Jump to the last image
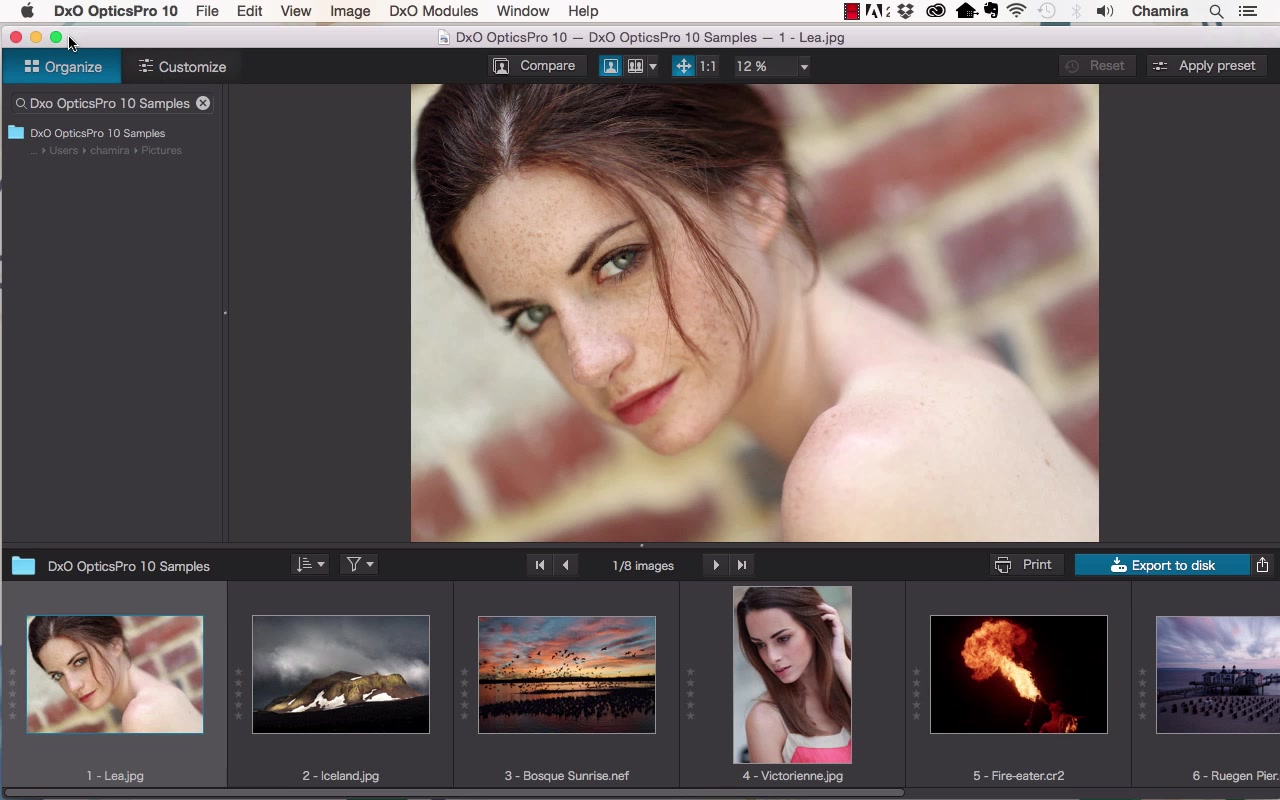This screenshot has height=800, width=1280. pyautogui.click(x=742, y=565)
